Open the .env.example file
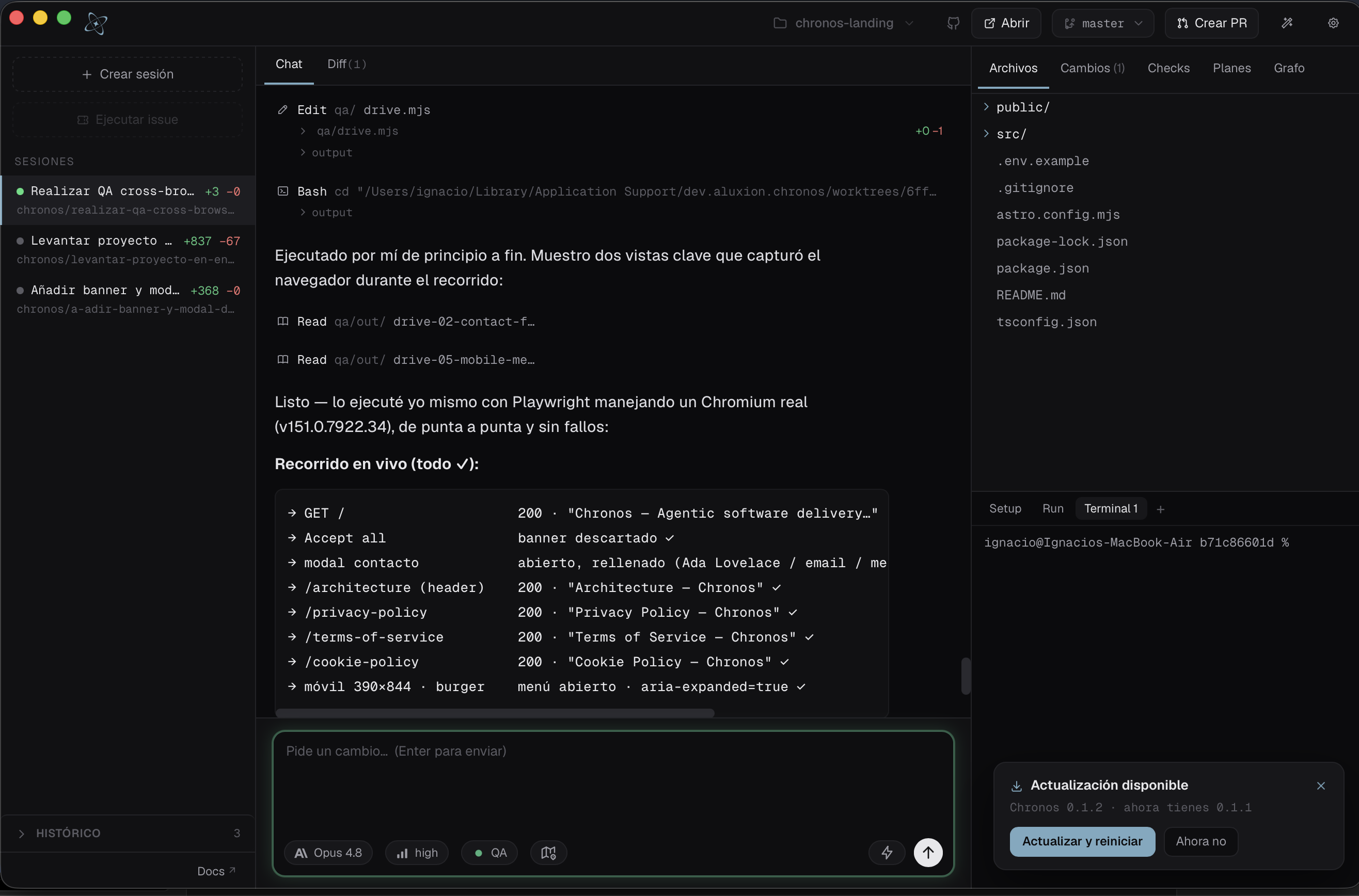This screenshot has width=1359, height=896. click(1042, 161)
